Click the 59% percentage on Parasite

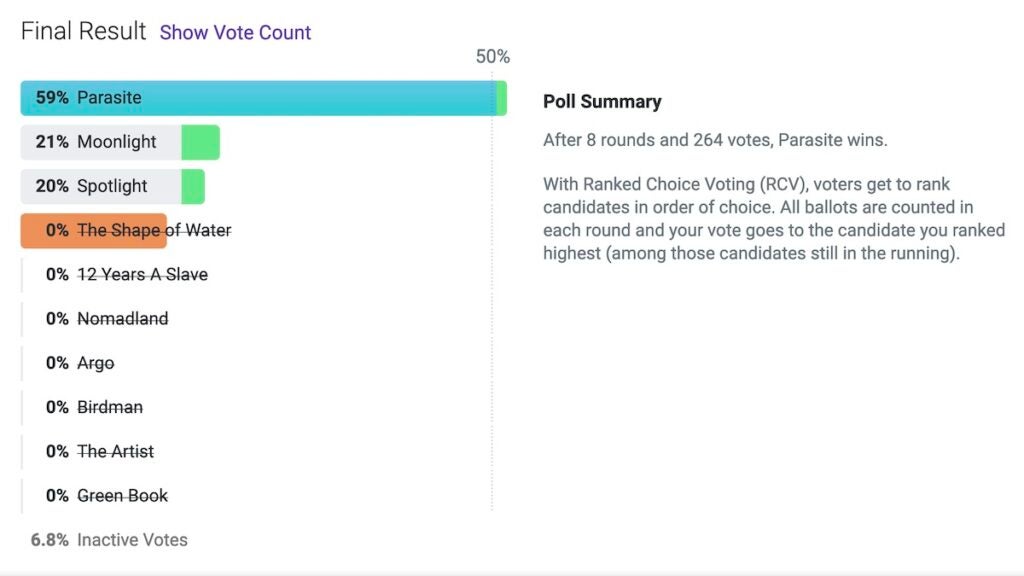(52, 98)
